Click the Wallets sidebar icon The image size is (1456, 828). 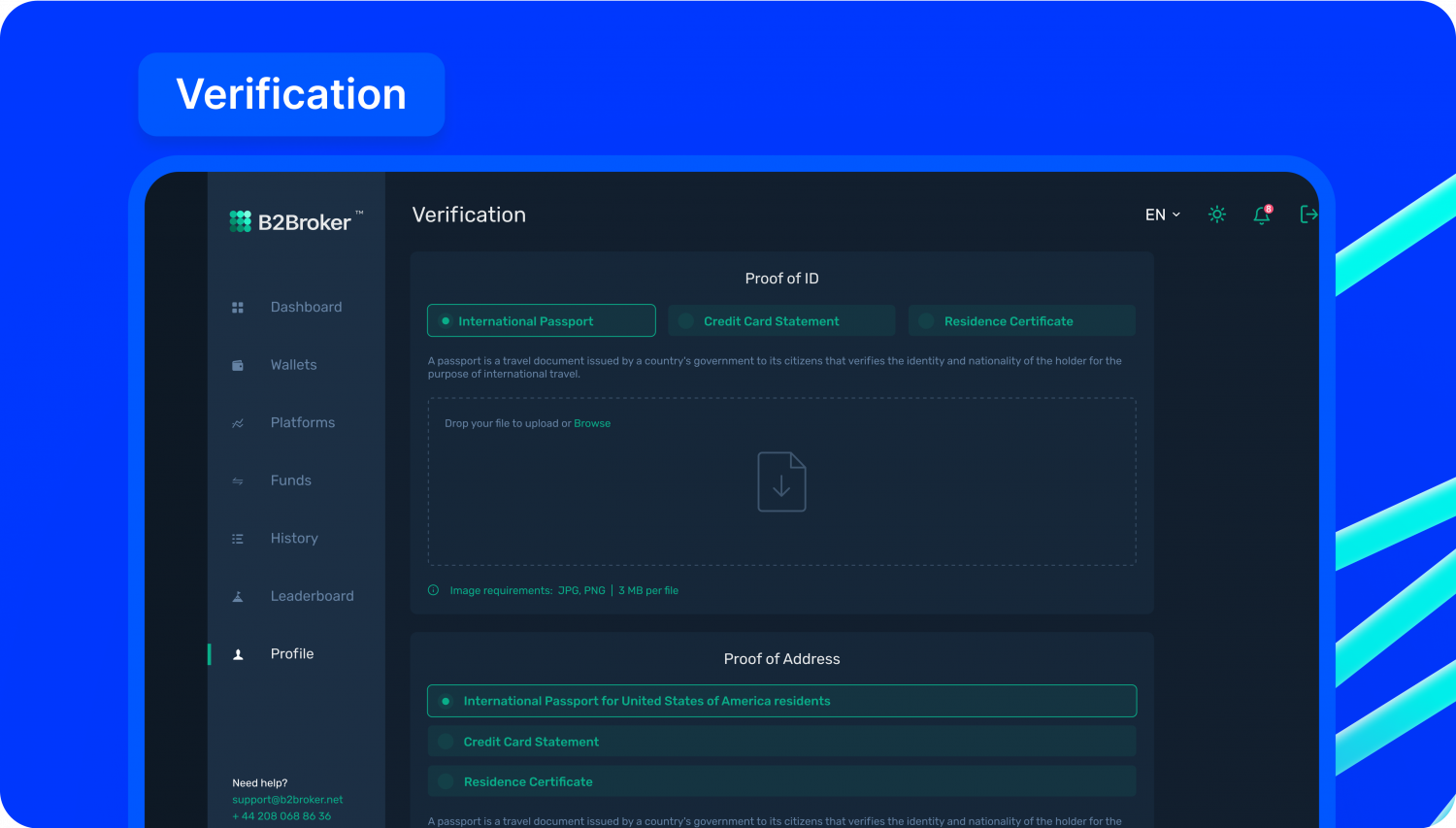[x=238, y=364]
